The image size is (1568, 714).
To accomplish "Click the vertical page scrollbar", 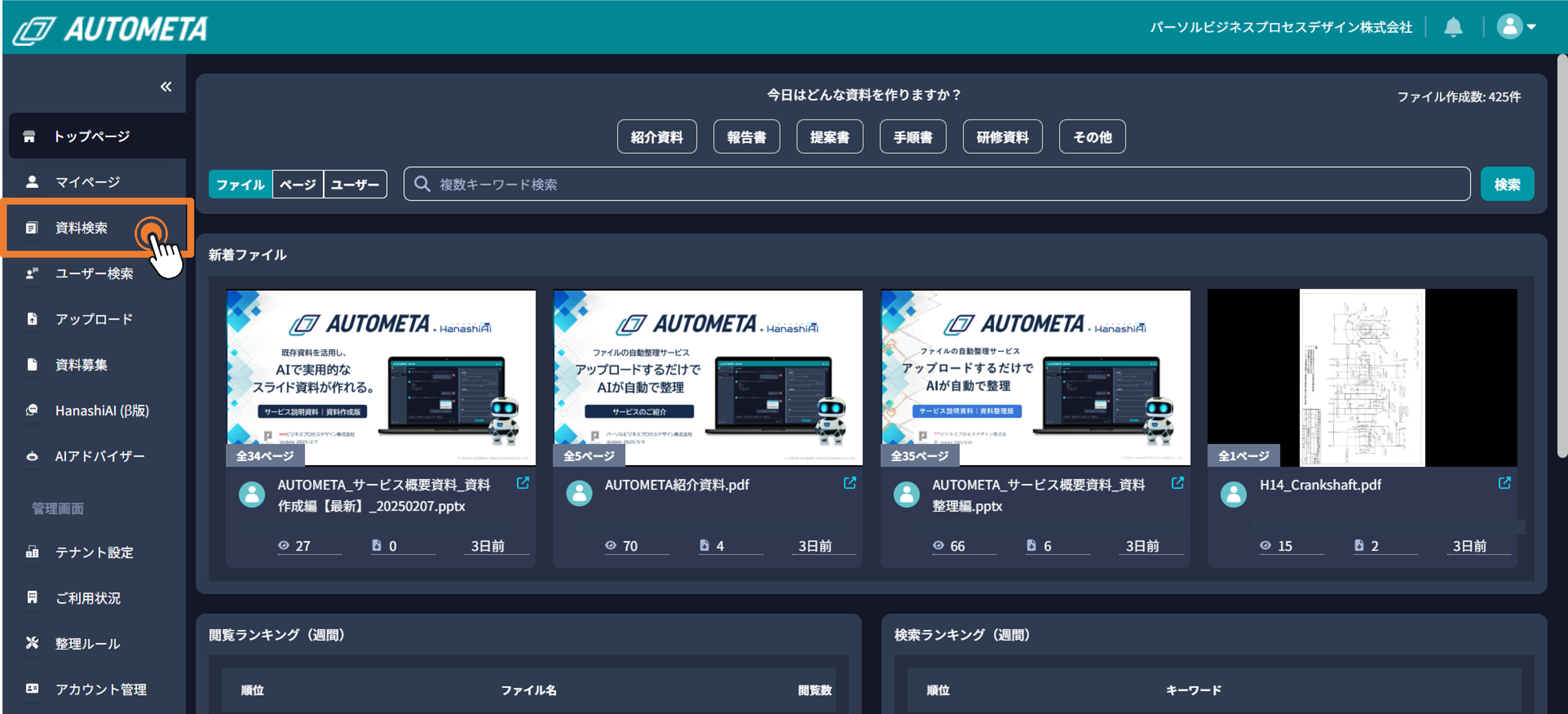I will click(x=1562, y=256).
